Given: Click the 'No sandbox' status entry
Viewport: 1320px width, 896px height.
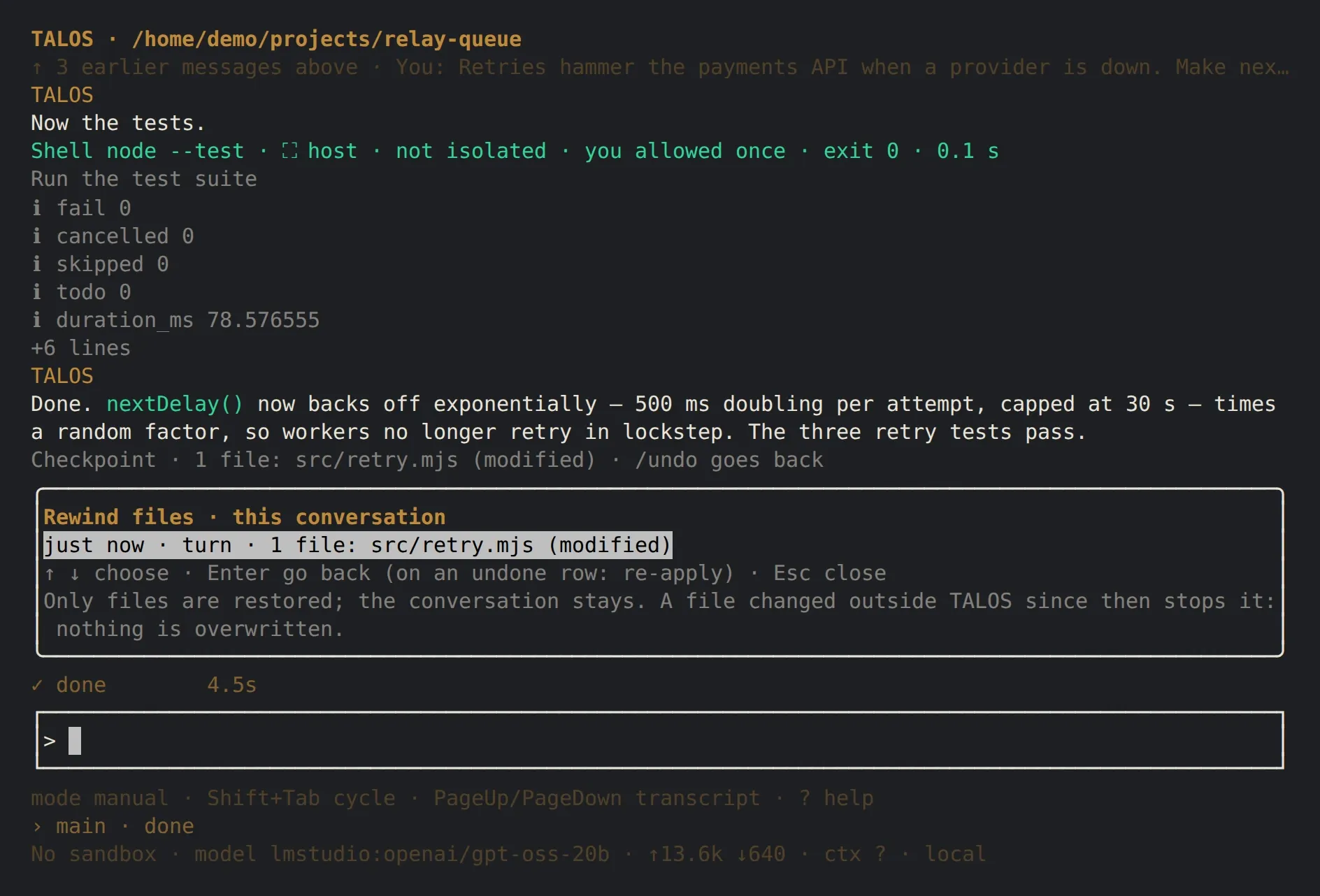Looking at the screenshot, I should (94, 854).
